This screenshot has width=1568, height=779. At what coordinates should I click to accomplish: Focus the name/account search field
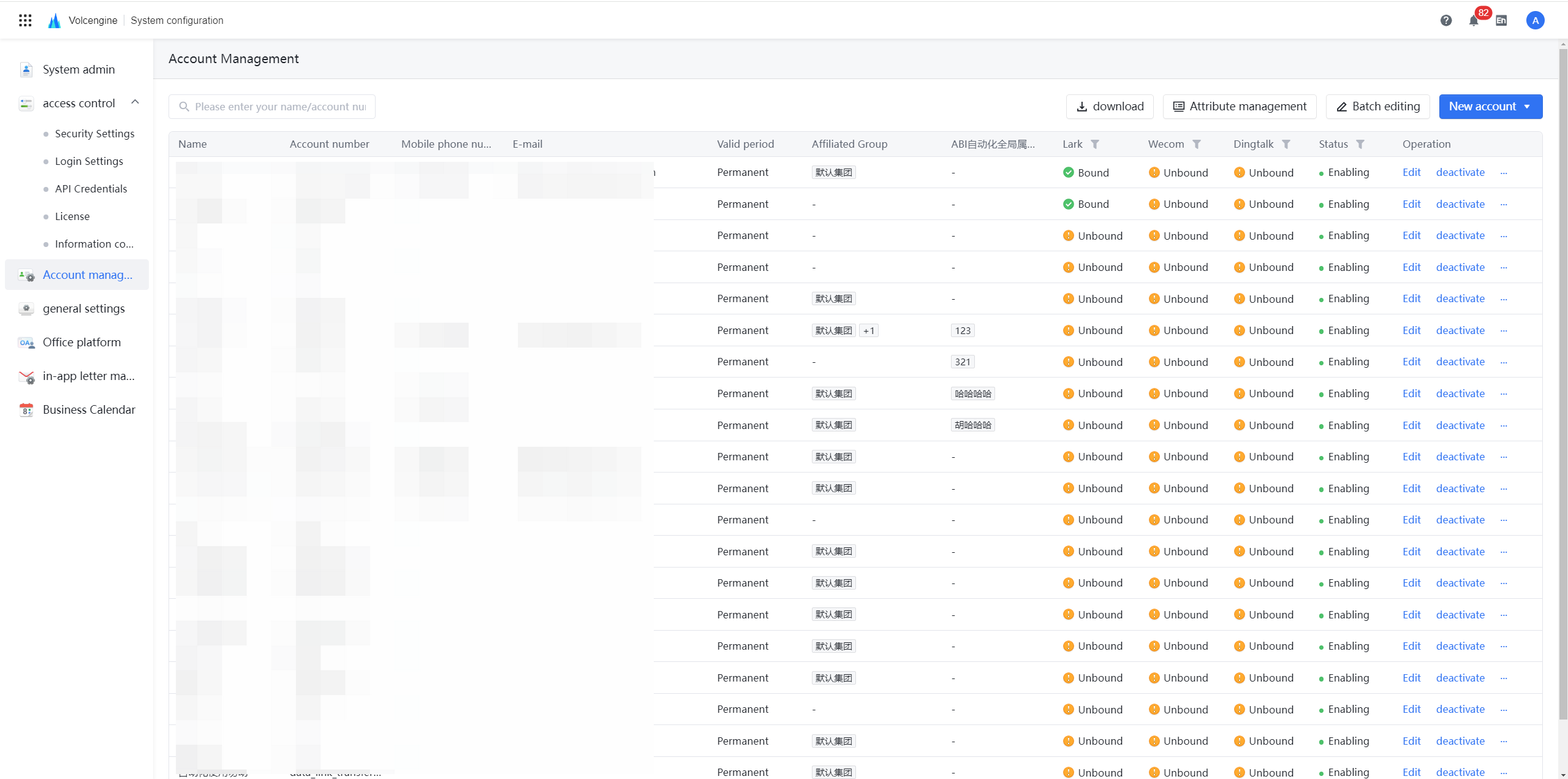pos(272,107)
